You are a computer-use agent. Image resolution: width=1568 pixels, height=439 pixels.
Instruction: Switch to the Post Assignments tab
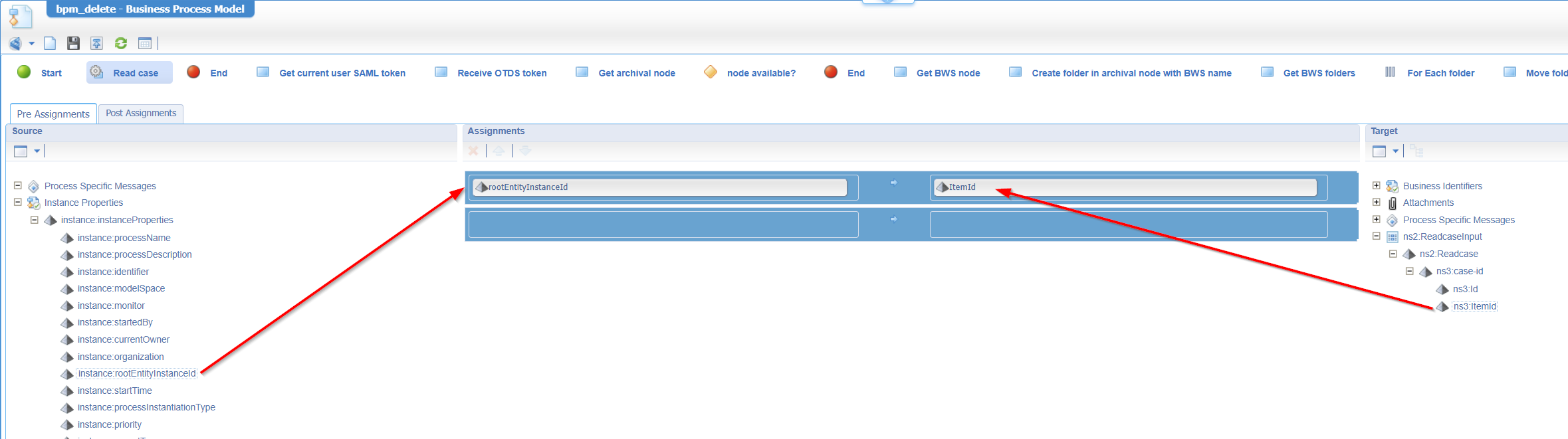coord(141,113)
